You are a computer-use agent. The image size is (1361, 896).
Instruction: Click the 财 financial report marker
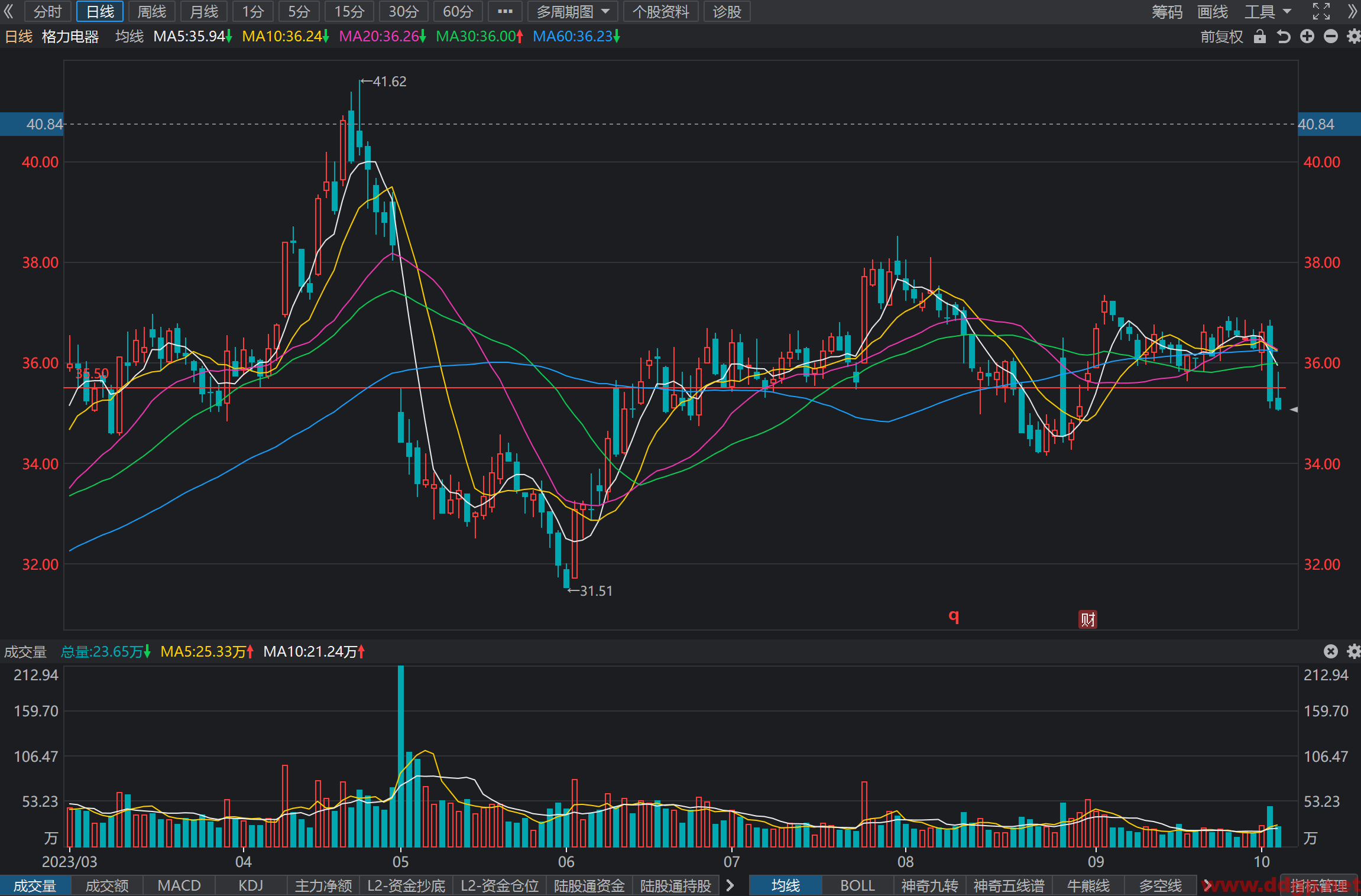tap(1087, 619)
